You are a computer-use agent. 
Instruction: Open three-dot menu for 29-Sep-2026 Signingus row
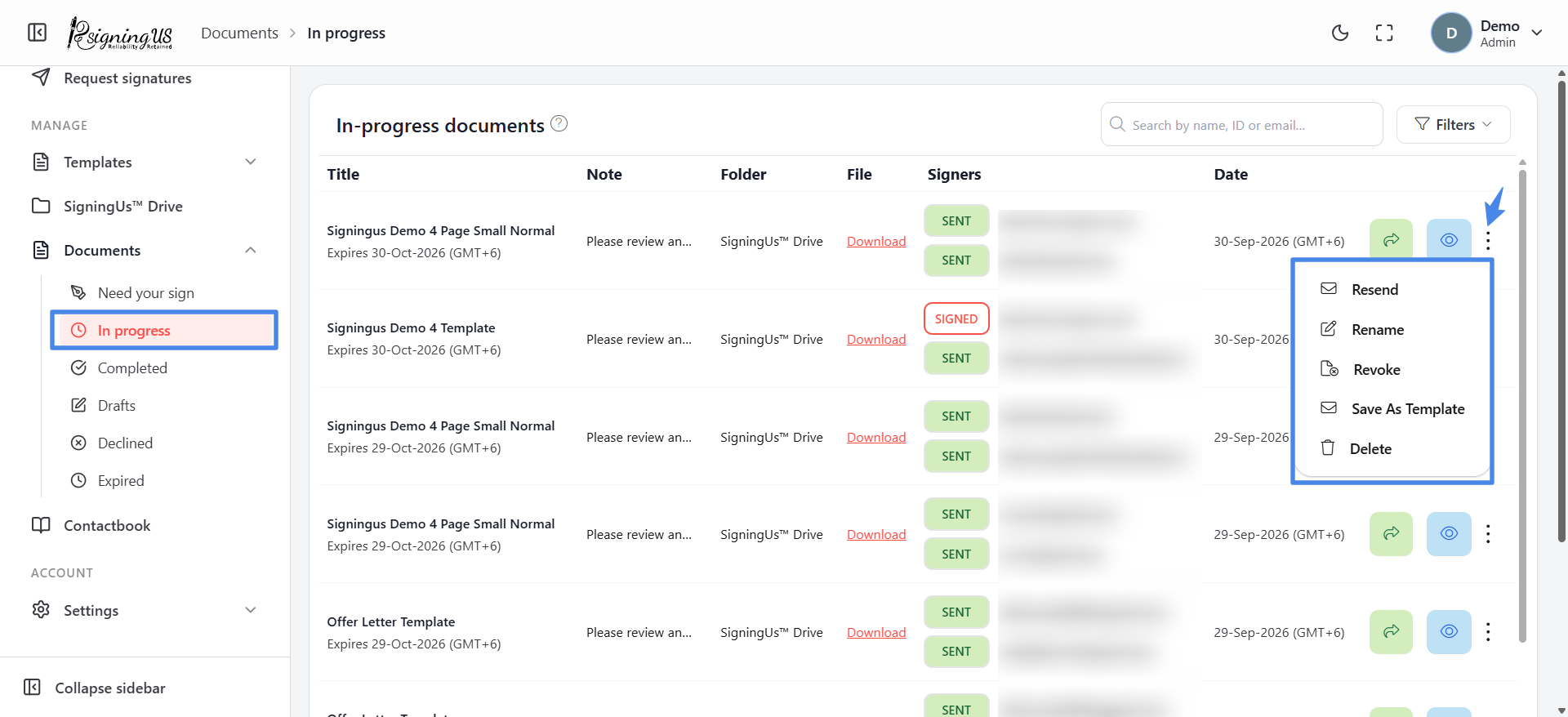[1488, 534]
